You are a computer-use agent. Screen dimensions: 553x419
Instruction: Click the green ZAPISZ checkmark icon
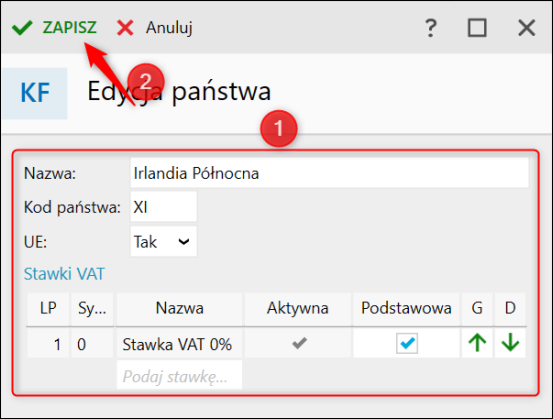[x=22, y=28]
